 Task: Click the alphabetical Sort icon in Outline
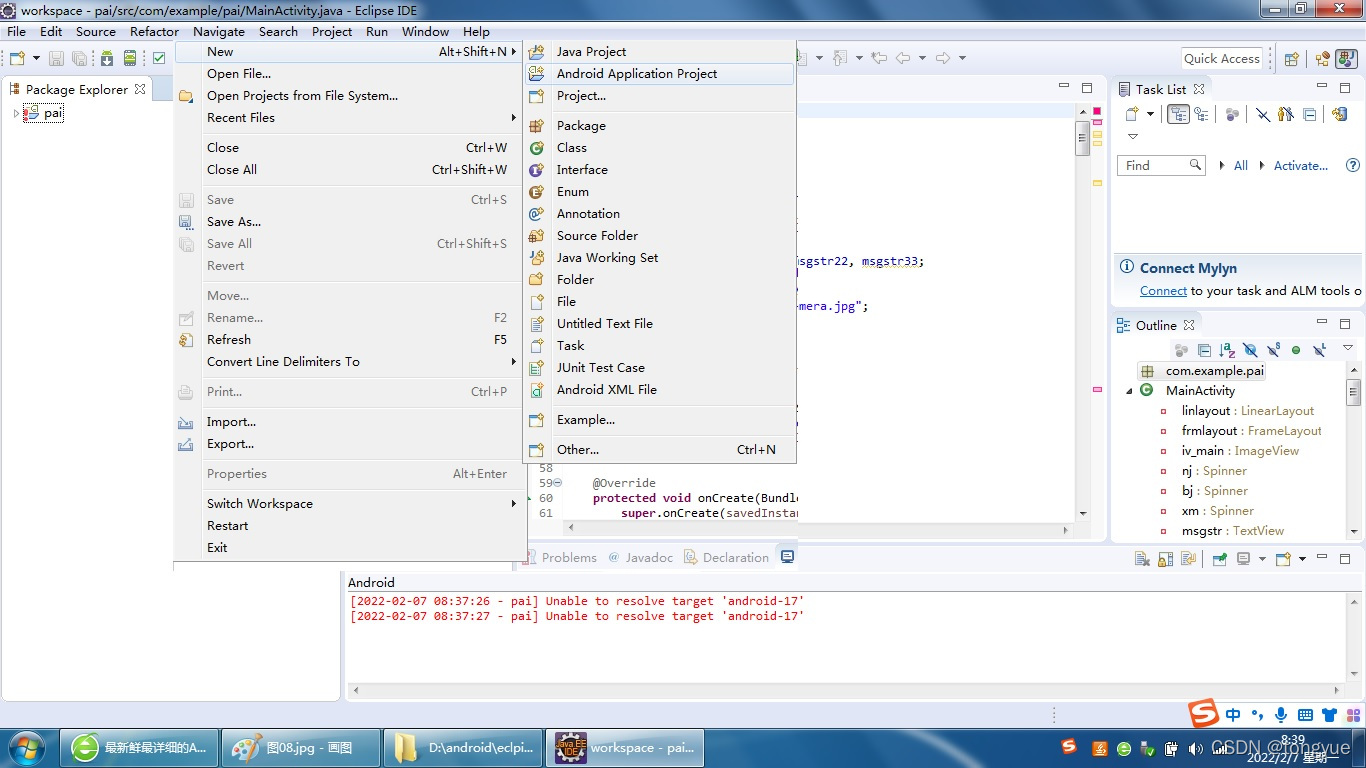(x=1227, y=350)
